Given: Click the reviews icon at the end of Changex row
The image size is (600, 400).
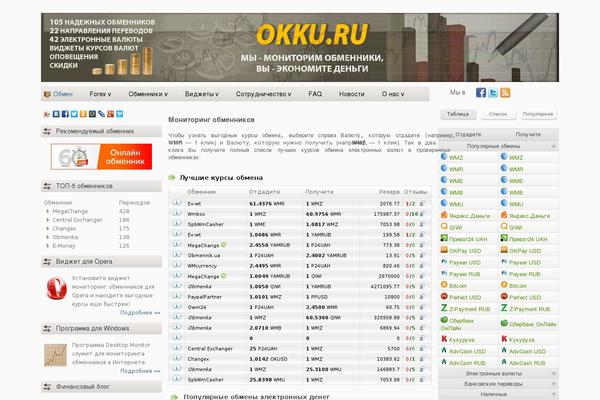Looking at the screenshot, I should (x=422, y=359).
